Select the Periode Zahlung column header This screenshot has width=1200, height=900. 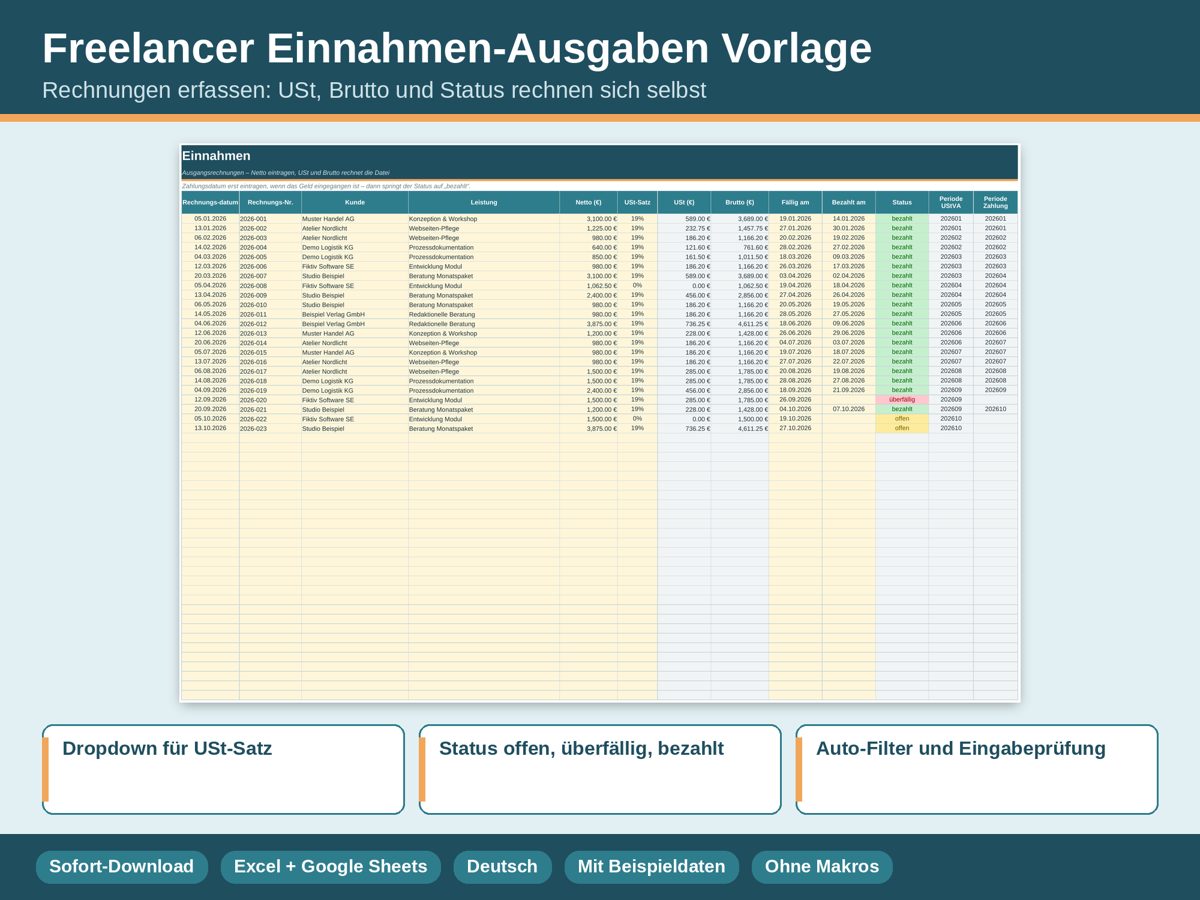click(x=996, y=202)
